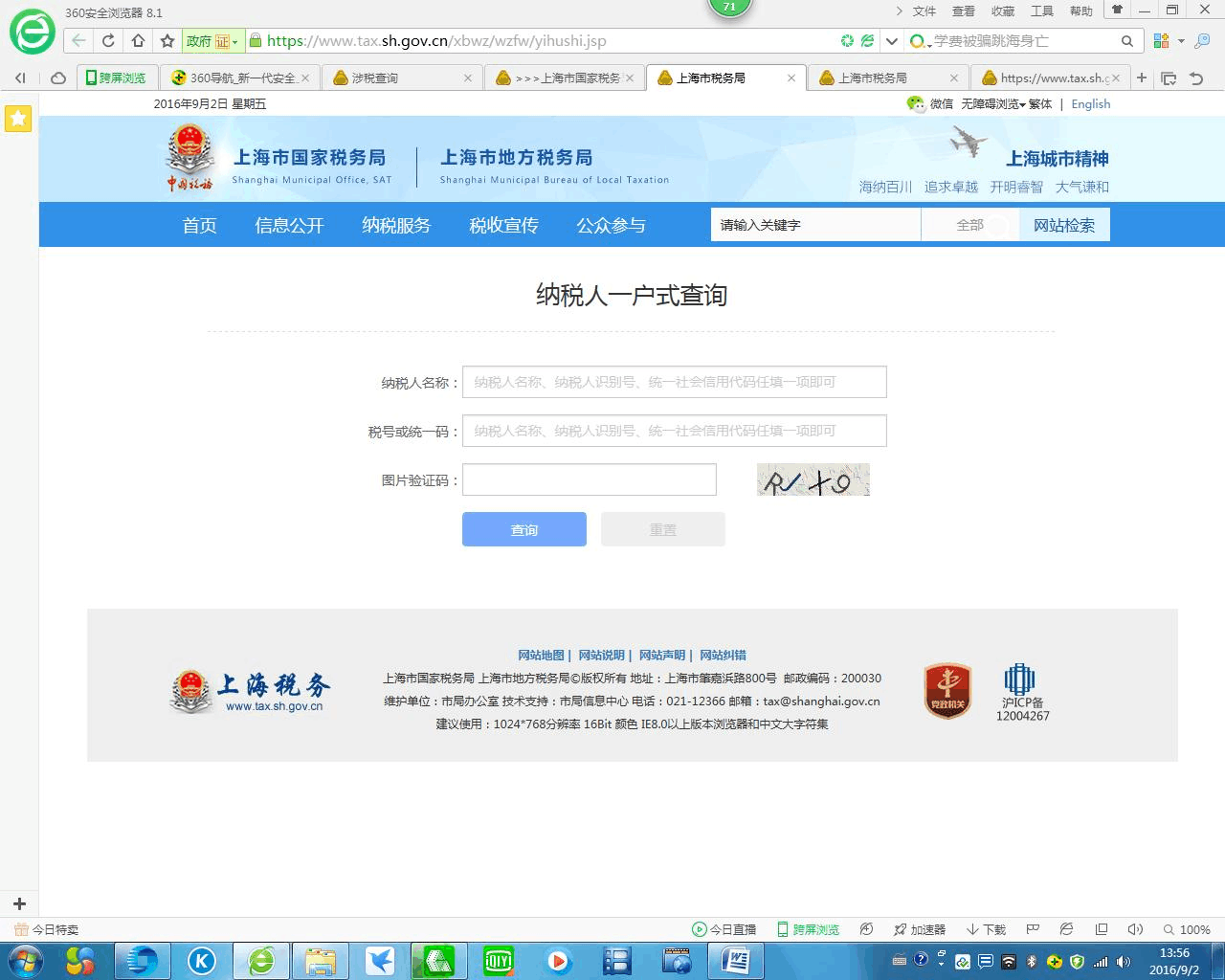1225x980 pixels.
Task: Open the WeChat 微信 icon link
Action: pos(916,103)
